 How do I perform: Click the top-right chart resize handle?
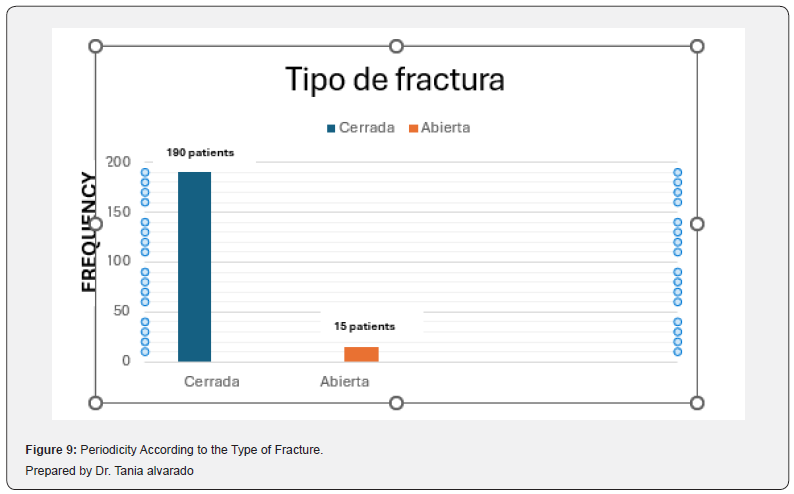[x=697, y=47]
